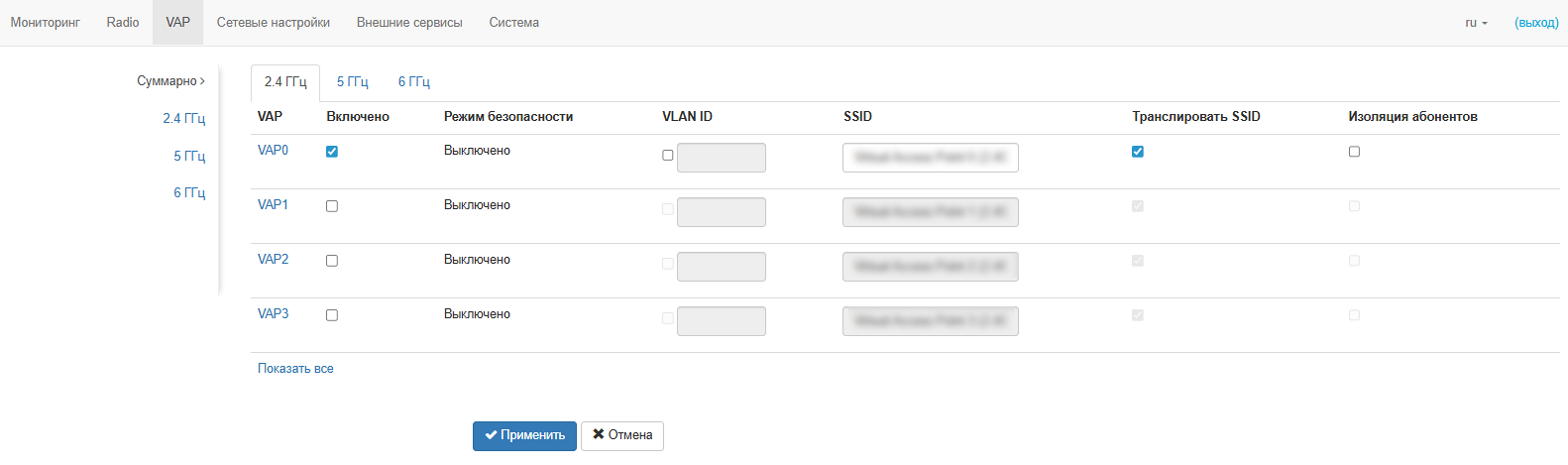Enable the VAP2 checkbox
Screen dimensions: 1568x465
coord(332,261)
